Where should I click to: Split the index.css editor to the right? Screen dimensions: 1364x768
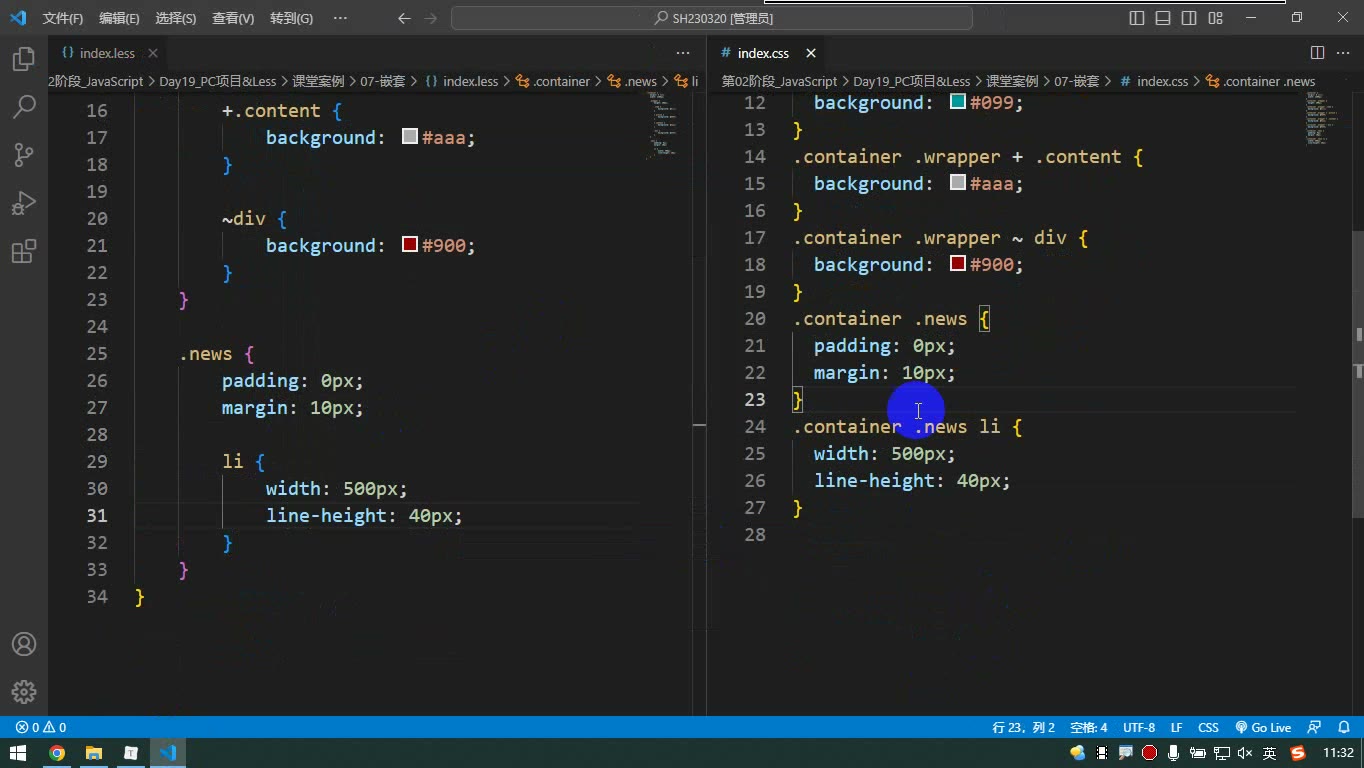1317,53
